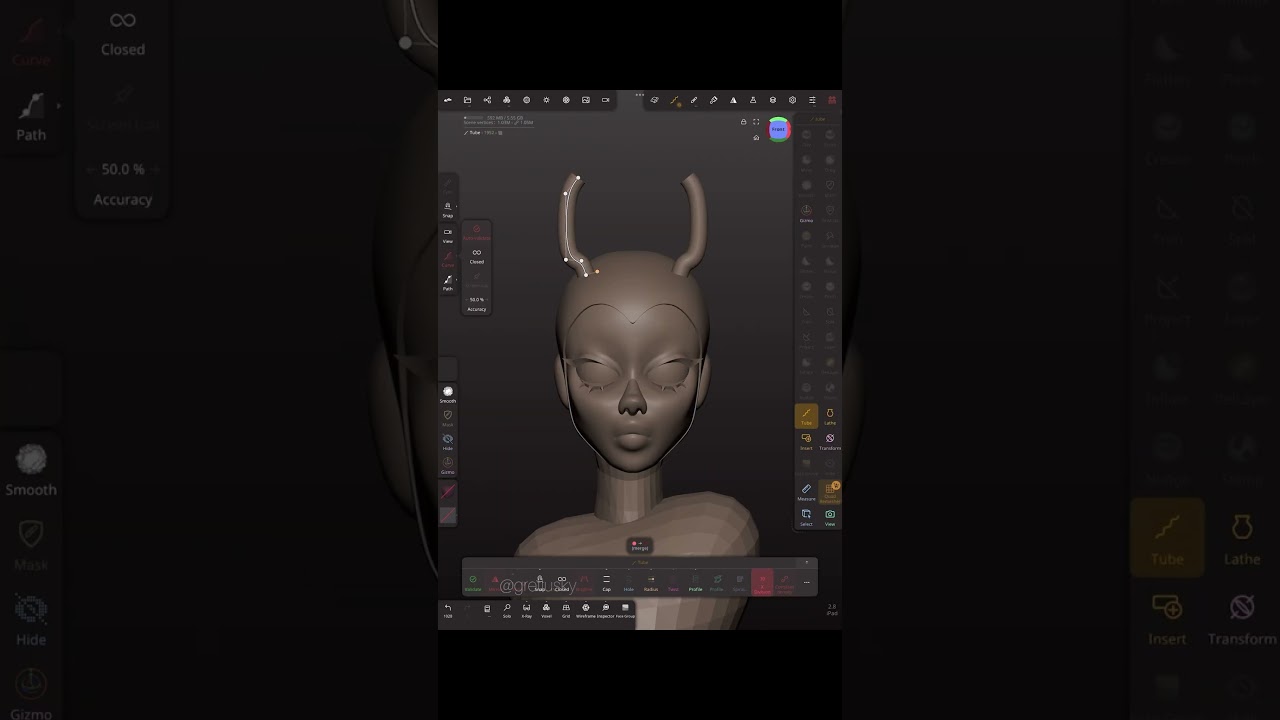This screenshot has width=1280, height=720.
Task: Click the fullscreen frame icon near view cube
Action: click(x=756, y=122)
